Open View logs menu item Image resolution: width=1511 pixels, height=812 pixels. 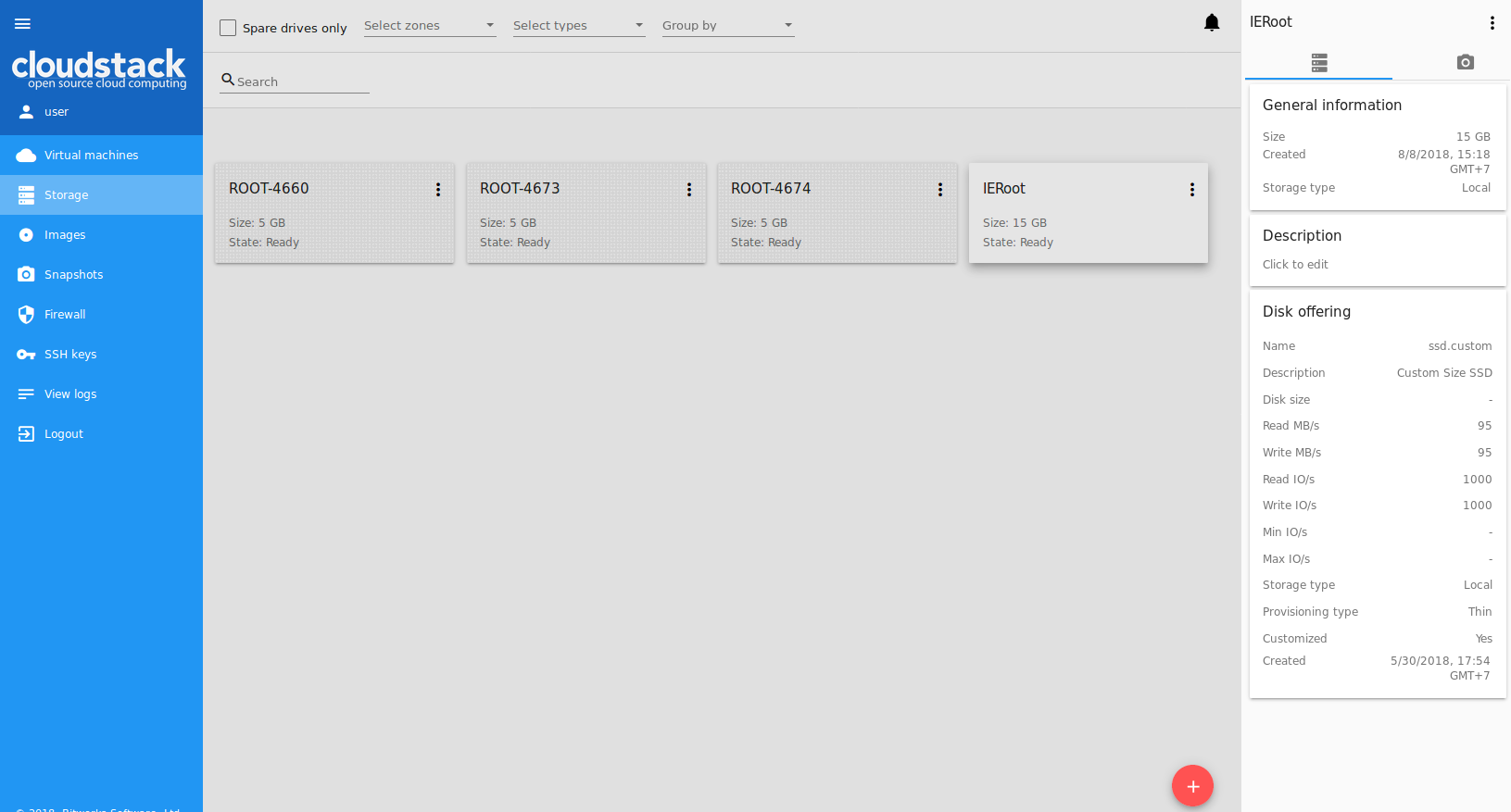click(102, 394)
